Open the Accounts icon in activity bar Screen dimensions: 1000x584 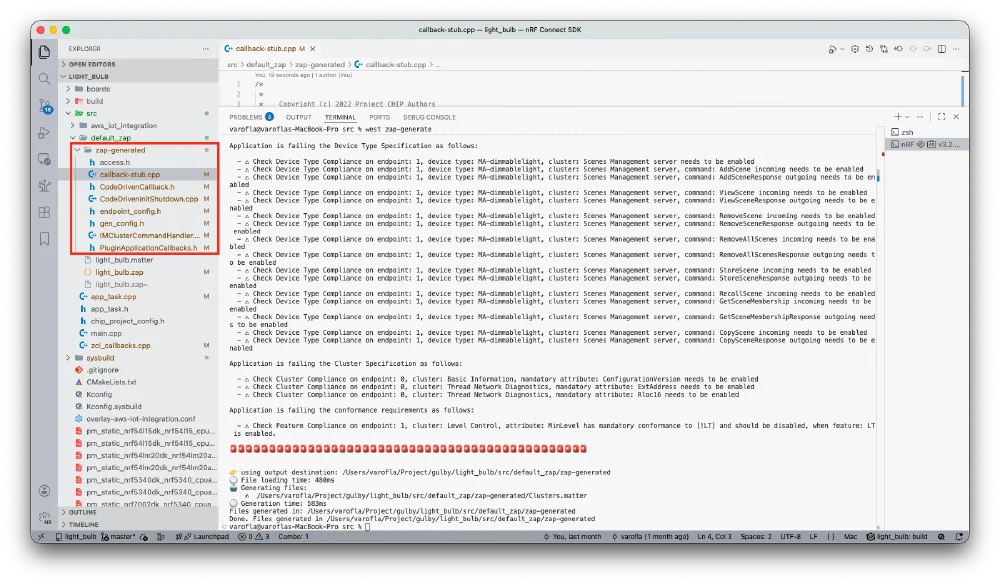[44, 491]
